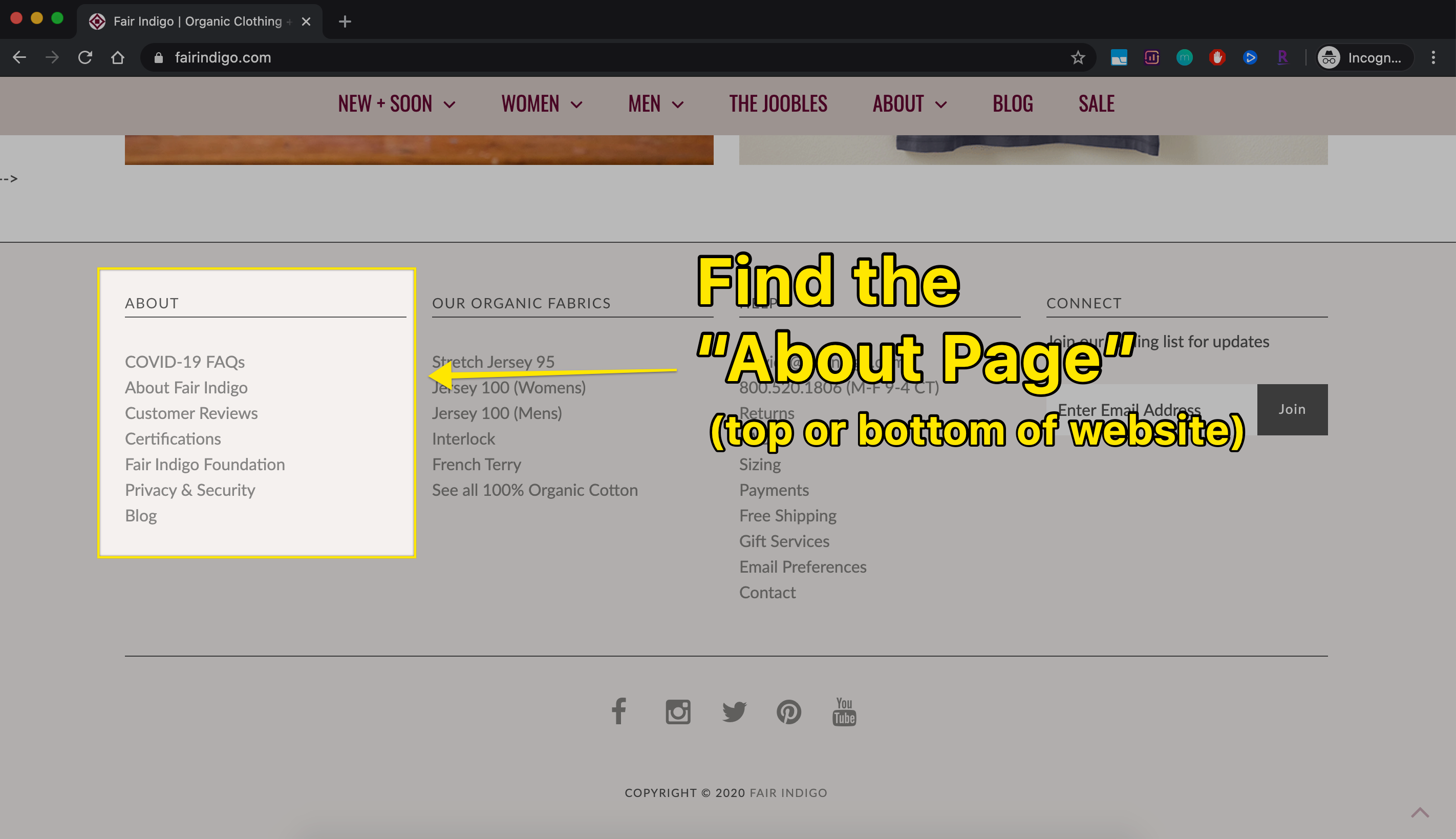Click the browser back arrow
This screenshot has height=839, width=1456.
point(19,57)
